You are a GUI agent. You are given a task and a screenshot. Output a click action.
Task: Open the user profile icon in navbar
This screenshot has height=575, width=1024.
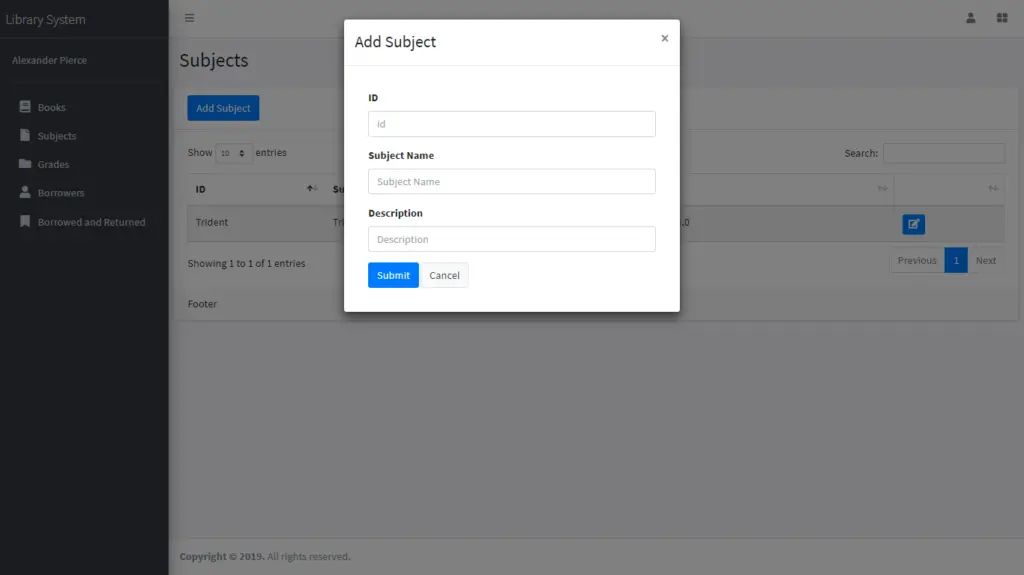pyautogui.click(x=970, y=18)
